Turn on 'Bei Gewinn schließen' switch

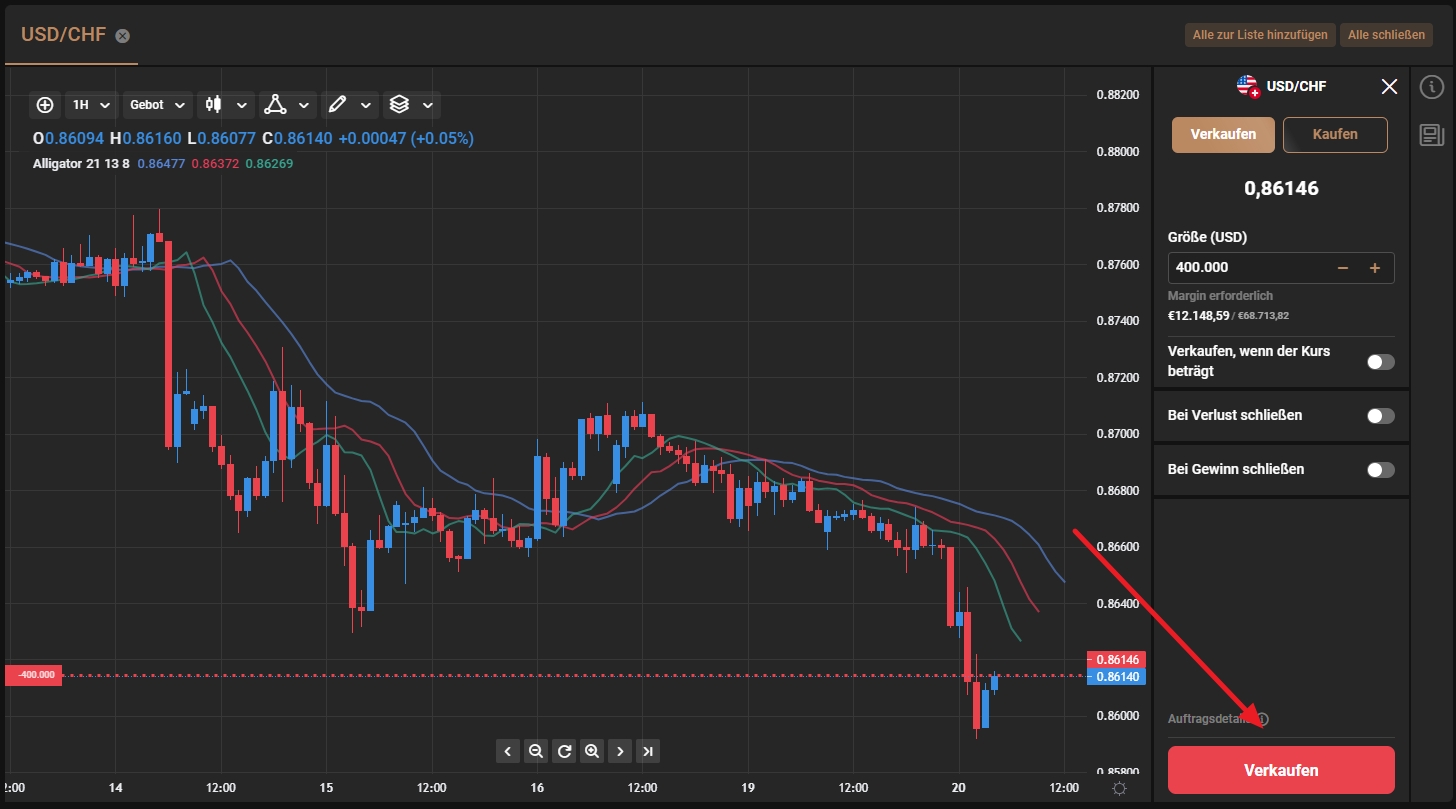tap(1380, 470)
